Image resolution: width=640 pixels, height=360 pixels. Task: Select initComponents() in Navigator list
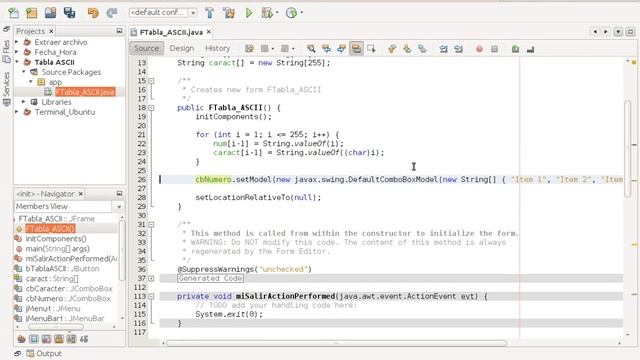point(56,239)
